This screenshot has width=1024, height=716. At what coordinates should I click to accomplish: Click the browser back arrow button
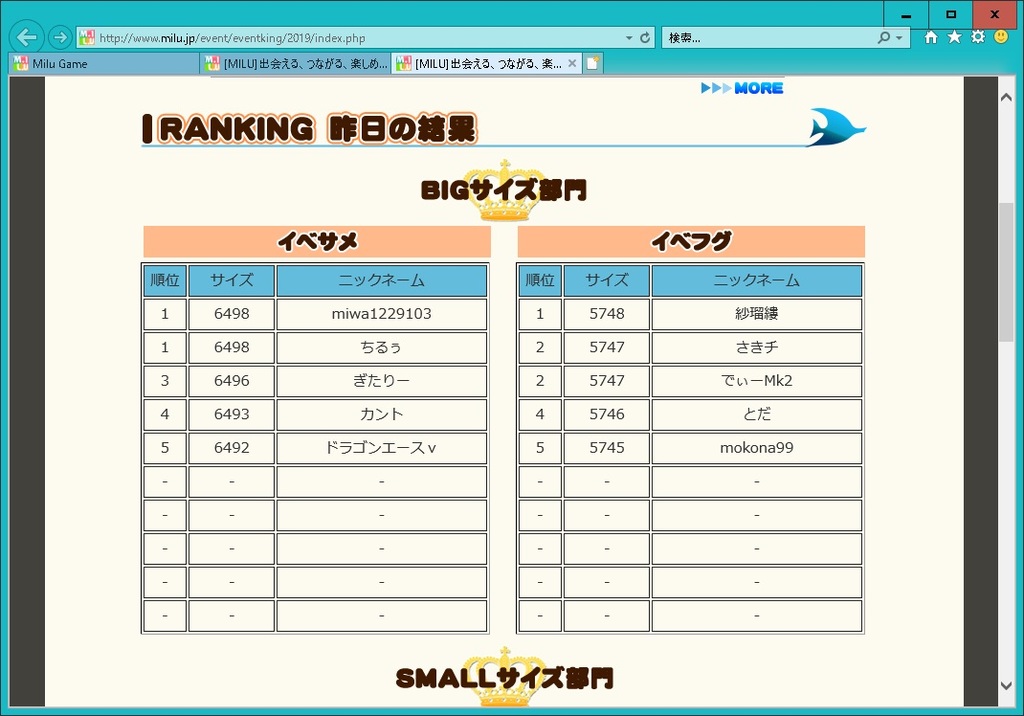[x=27, y=38]
